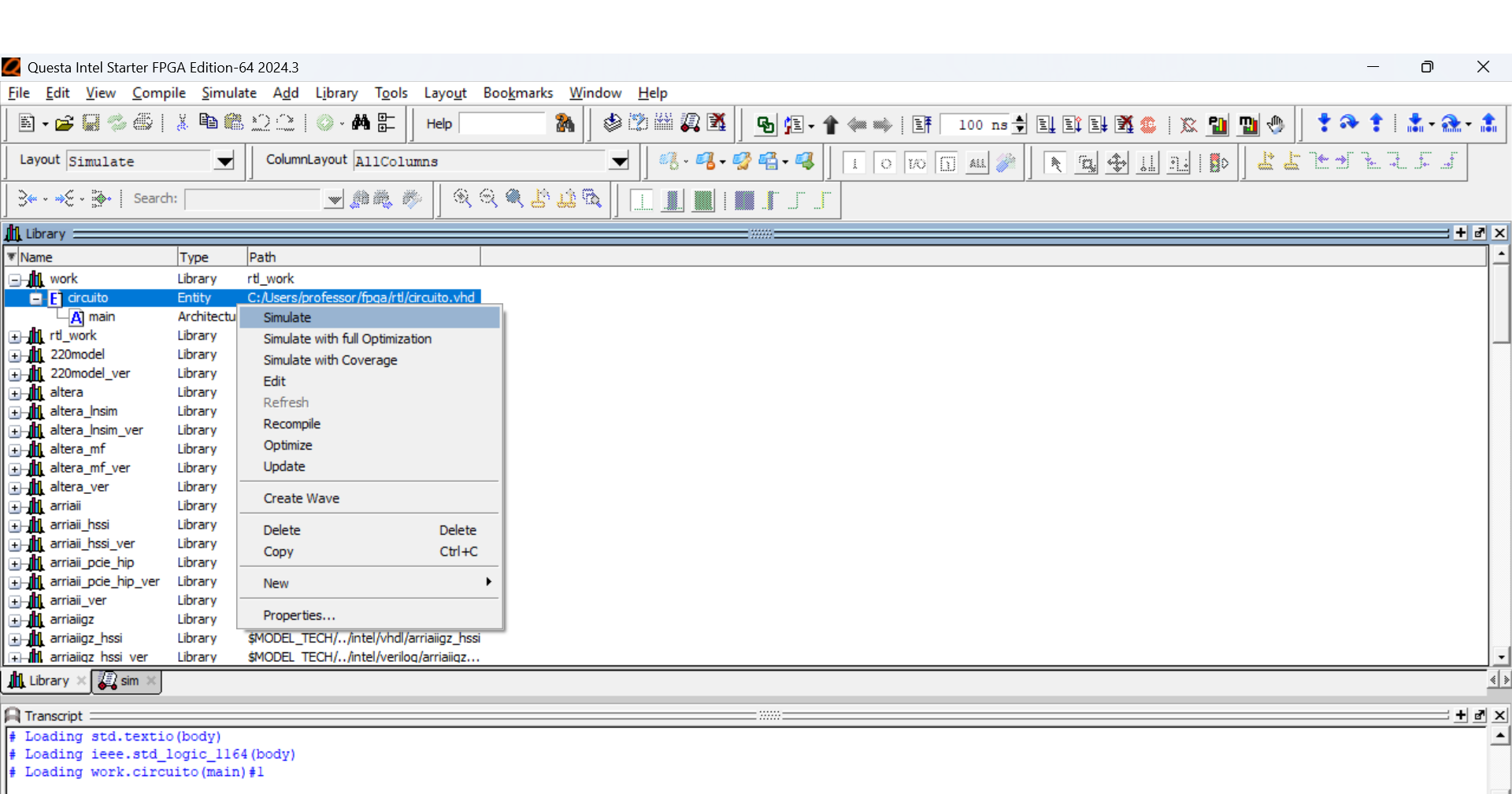Click the Open file folder icon
This screenshot has width=1512, height=794.
(x=65, y=124)
